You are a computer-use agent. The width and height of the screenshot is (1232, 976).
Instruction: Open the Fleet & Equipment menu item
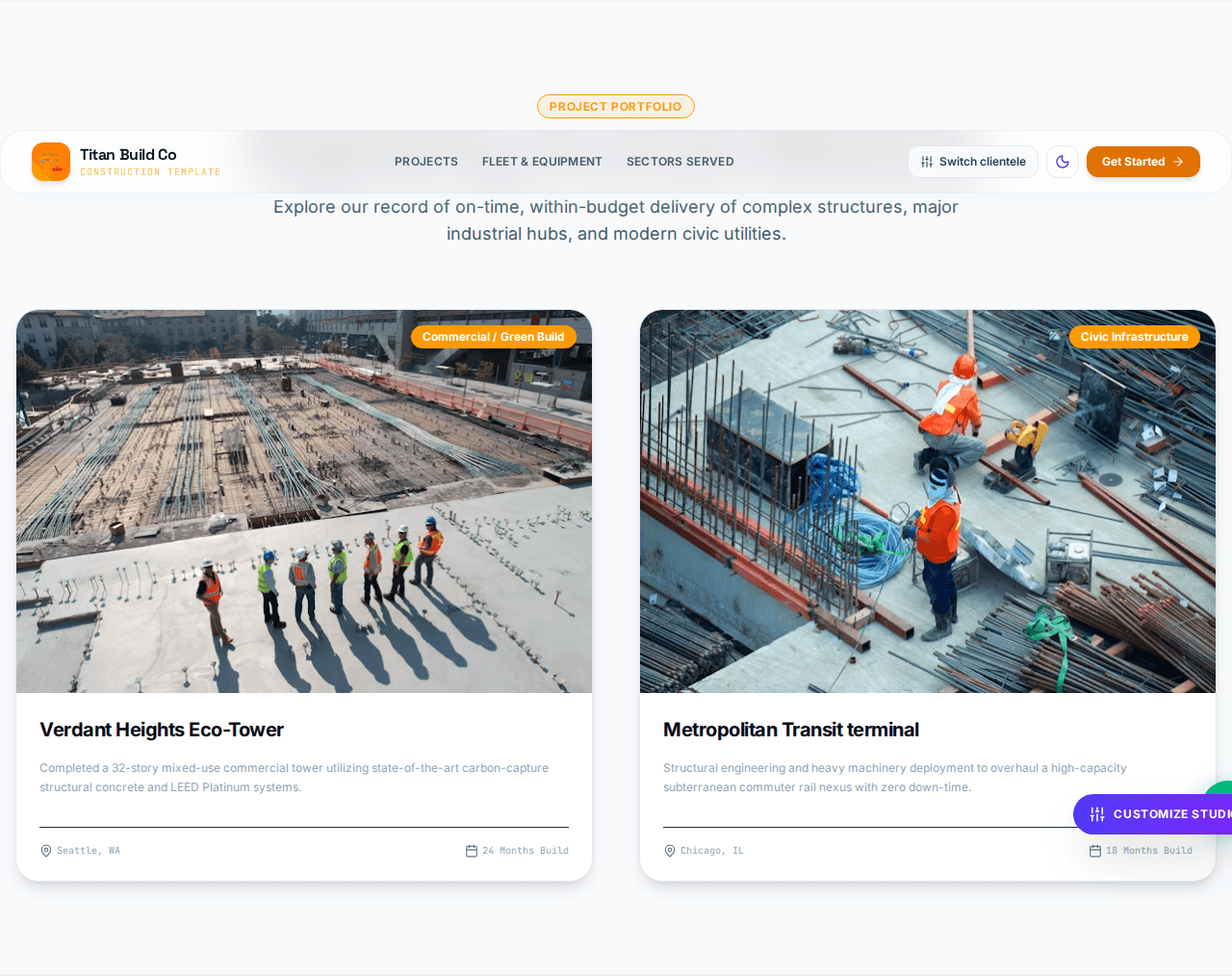542,162
